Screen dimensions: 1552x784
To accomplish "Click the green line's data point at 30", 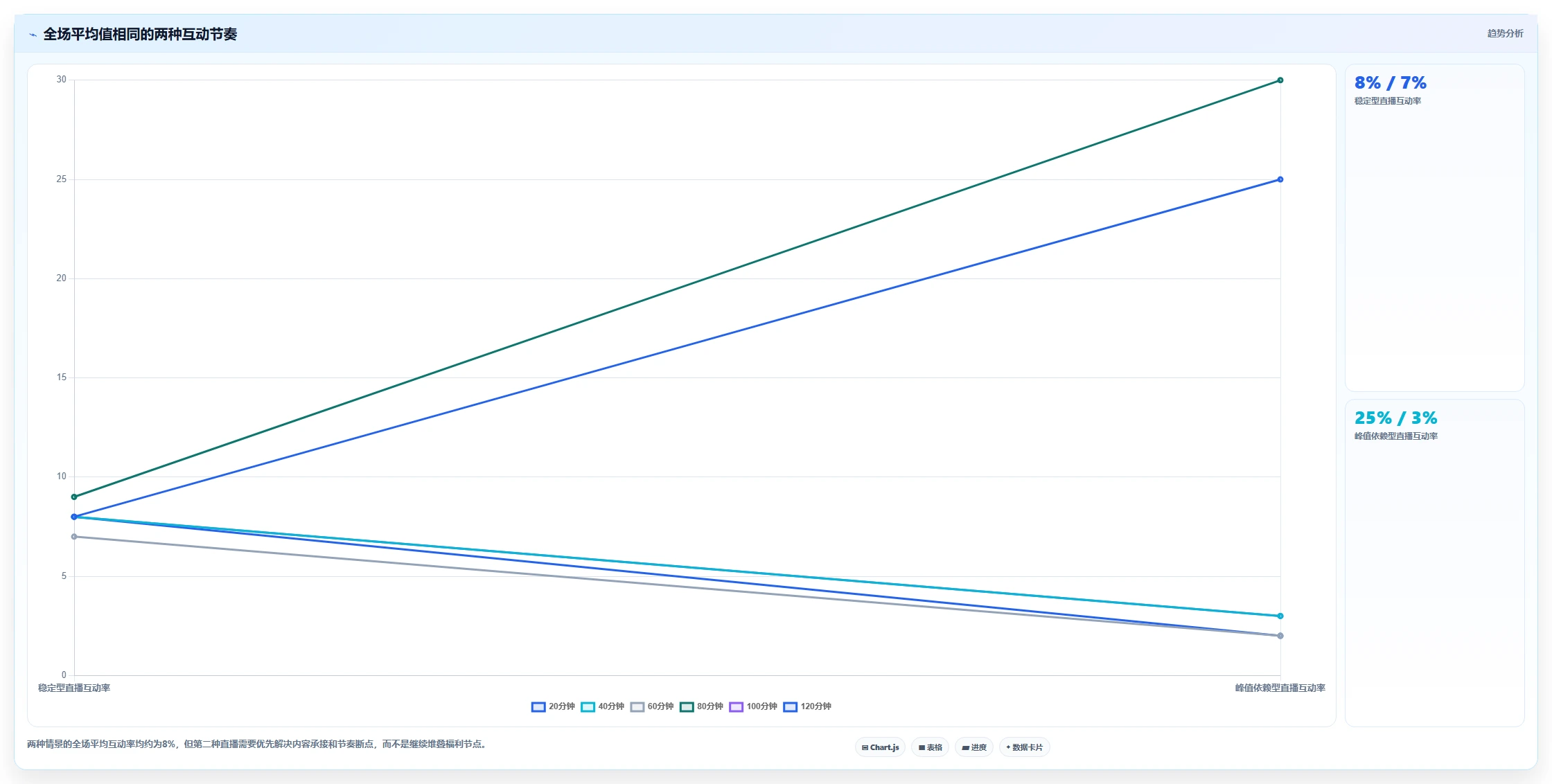I will tap(1280, 80).
